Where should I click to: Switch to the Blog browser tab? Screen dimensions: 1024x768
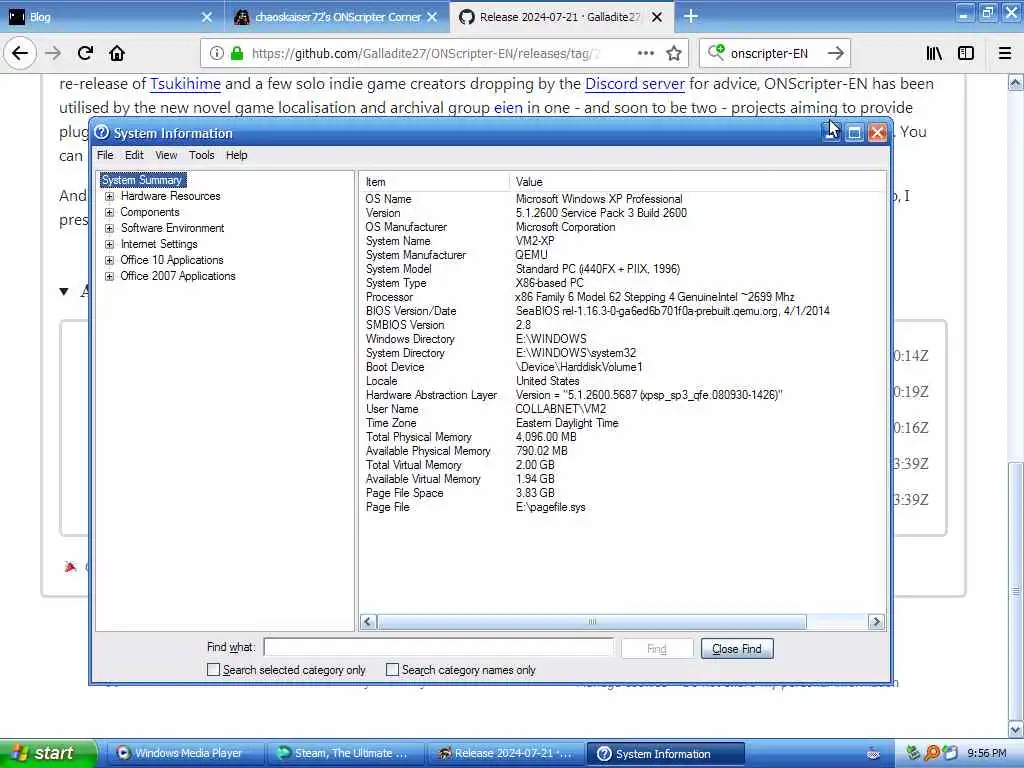(111, 17)
